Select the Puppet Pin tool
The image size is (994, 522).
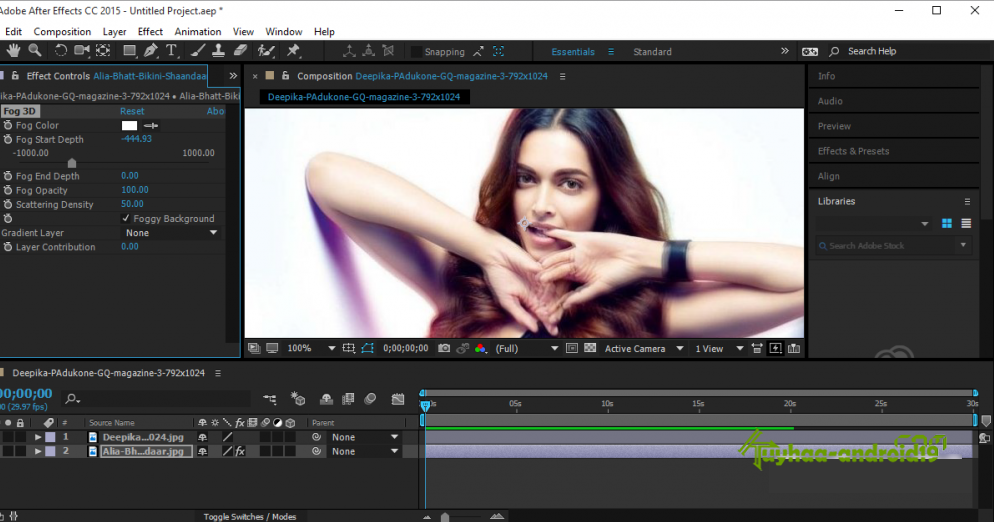(293, 51)
